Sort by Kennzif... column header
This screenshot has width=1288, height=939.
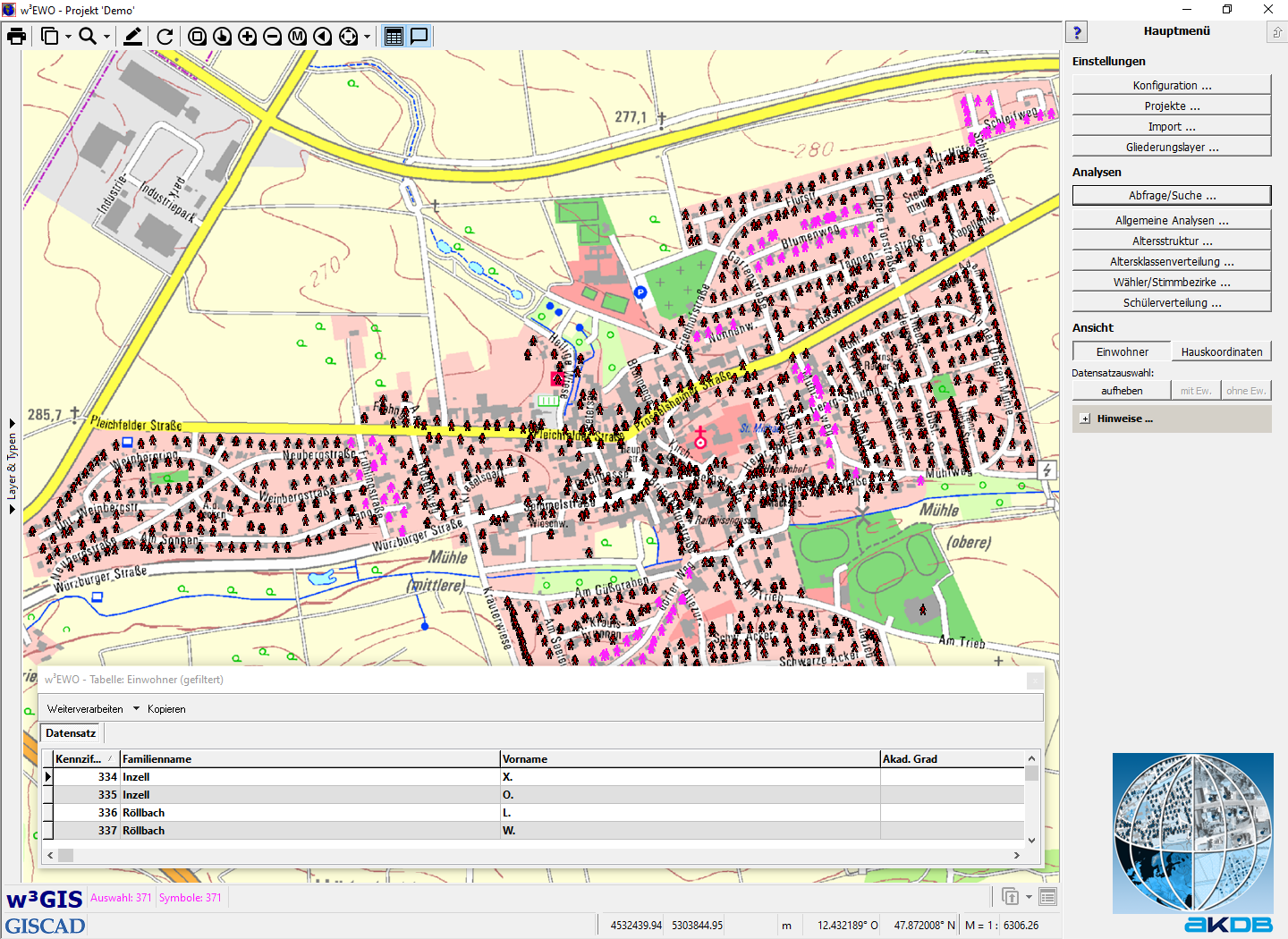click(x=86, y=758)
